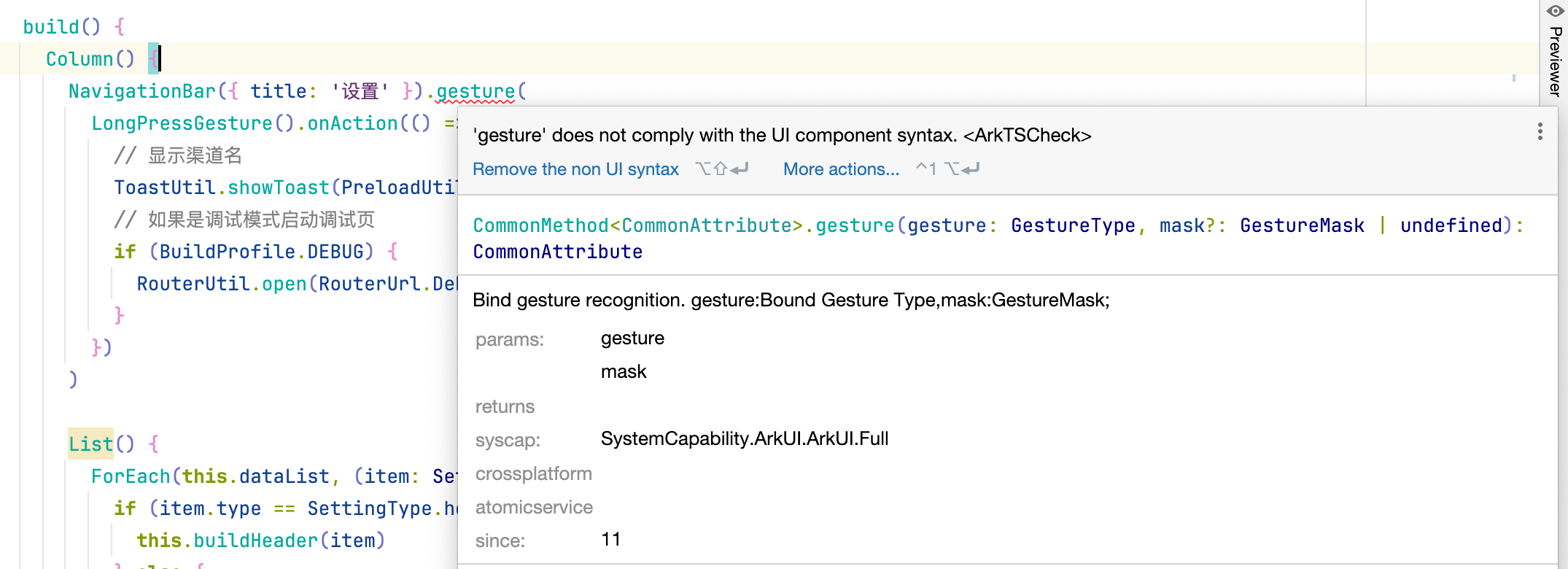1568x569 pixels.
Task: Click 'ToastUtil' in the code
Action: pos(165,187)
